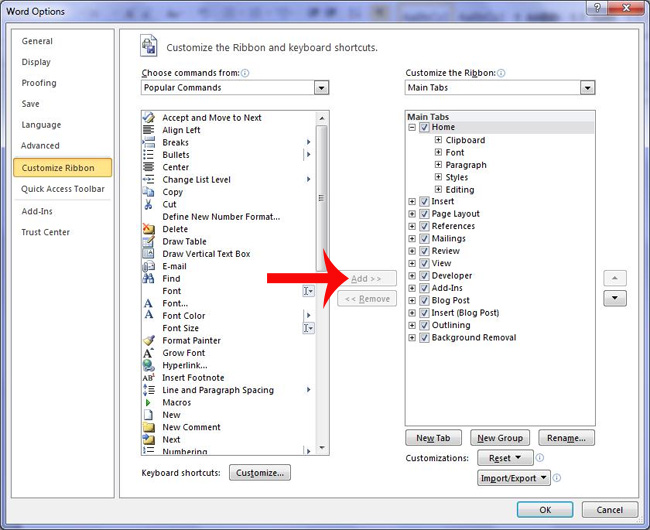Open keyboard shortcuts Customize... button
This screenshot has width=650, height=530.
[x=260, y=473]
